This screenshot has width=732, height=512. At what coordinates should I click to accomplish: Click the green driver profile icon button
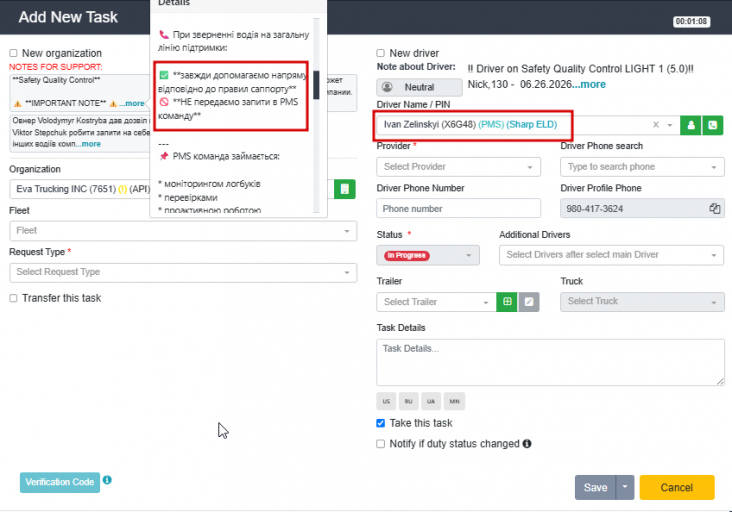tap(690, 125)
